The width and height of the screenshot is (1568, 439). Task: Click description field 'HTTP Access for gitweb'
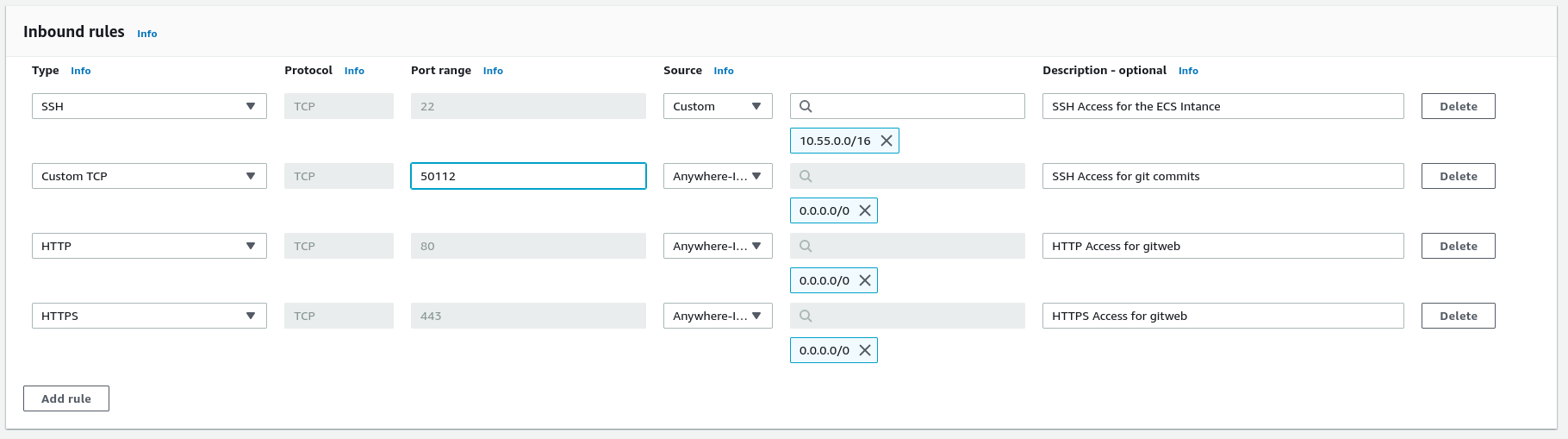point(1223,246)
